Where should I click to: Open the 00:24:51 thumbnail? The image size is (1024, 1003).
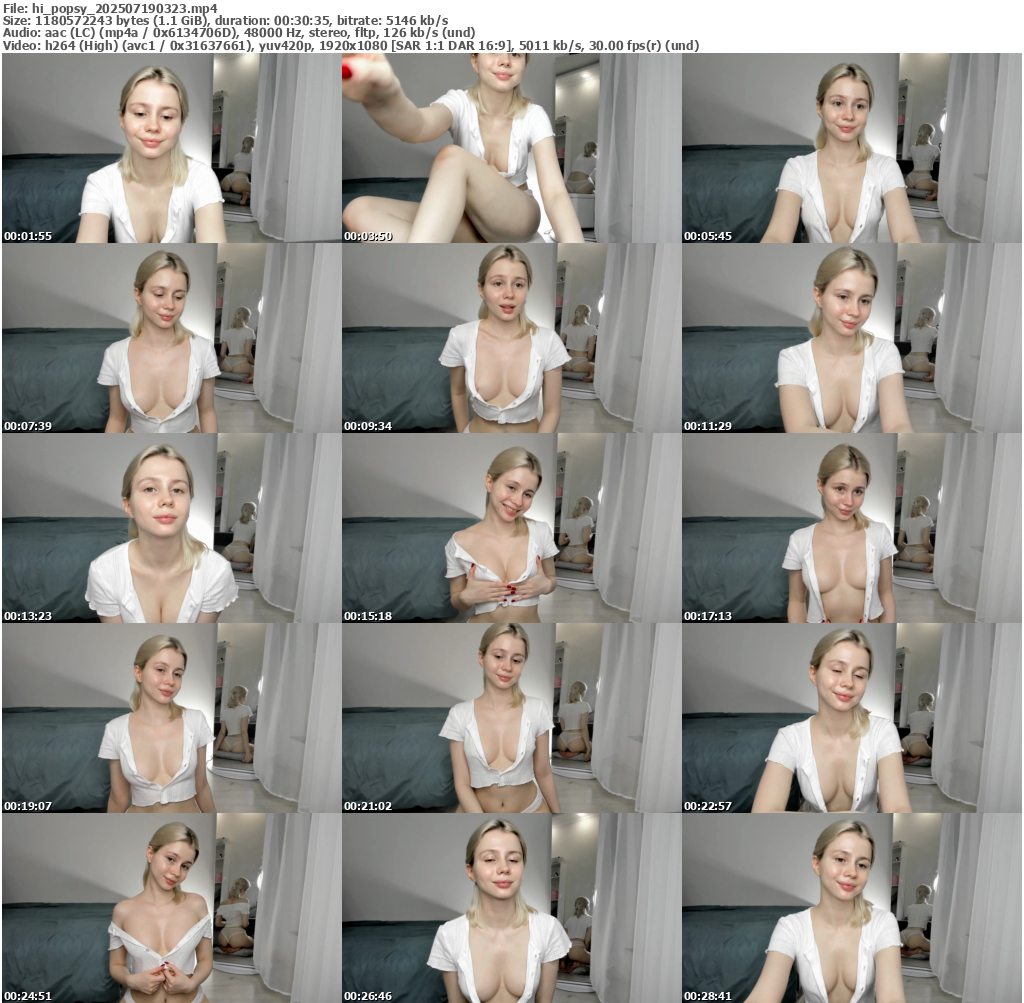(171, 908)
